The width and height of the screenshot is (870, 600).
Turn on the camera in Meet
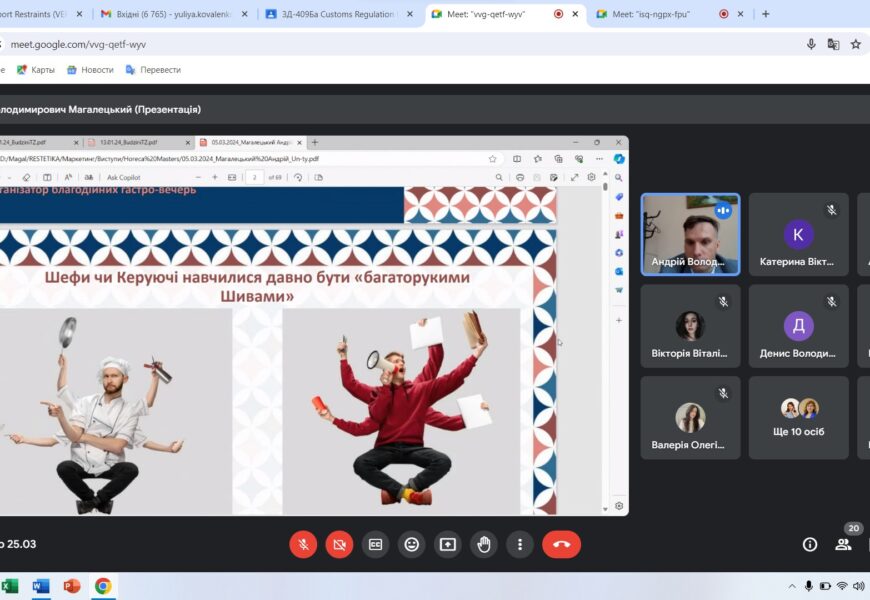point(339,544)
